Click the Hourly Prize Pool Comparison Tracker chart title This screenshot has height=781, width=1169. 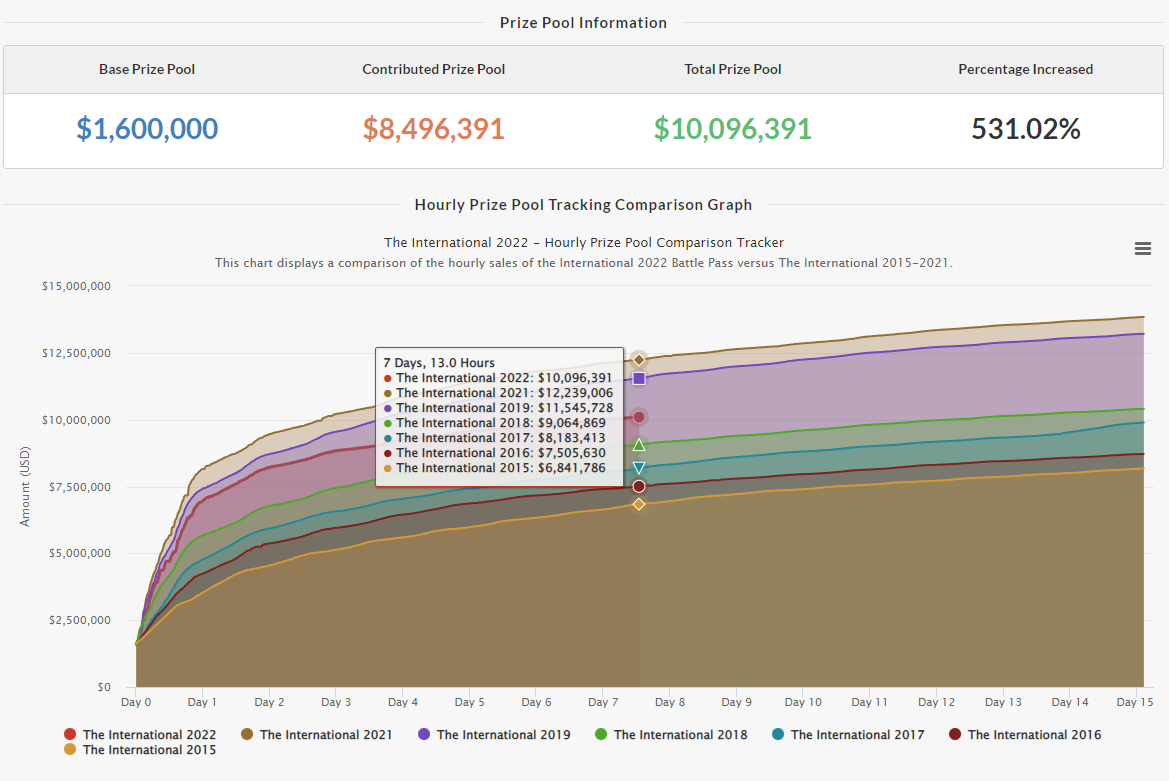pos(583,242)
